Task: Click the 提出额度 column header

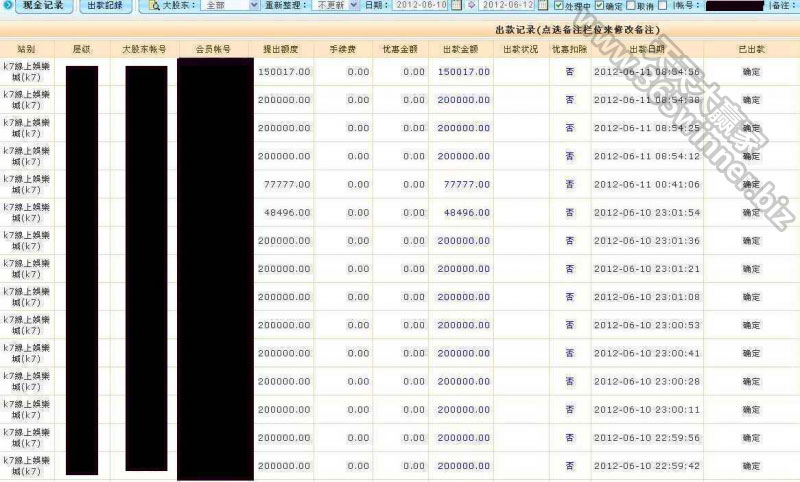Action: 281,49
